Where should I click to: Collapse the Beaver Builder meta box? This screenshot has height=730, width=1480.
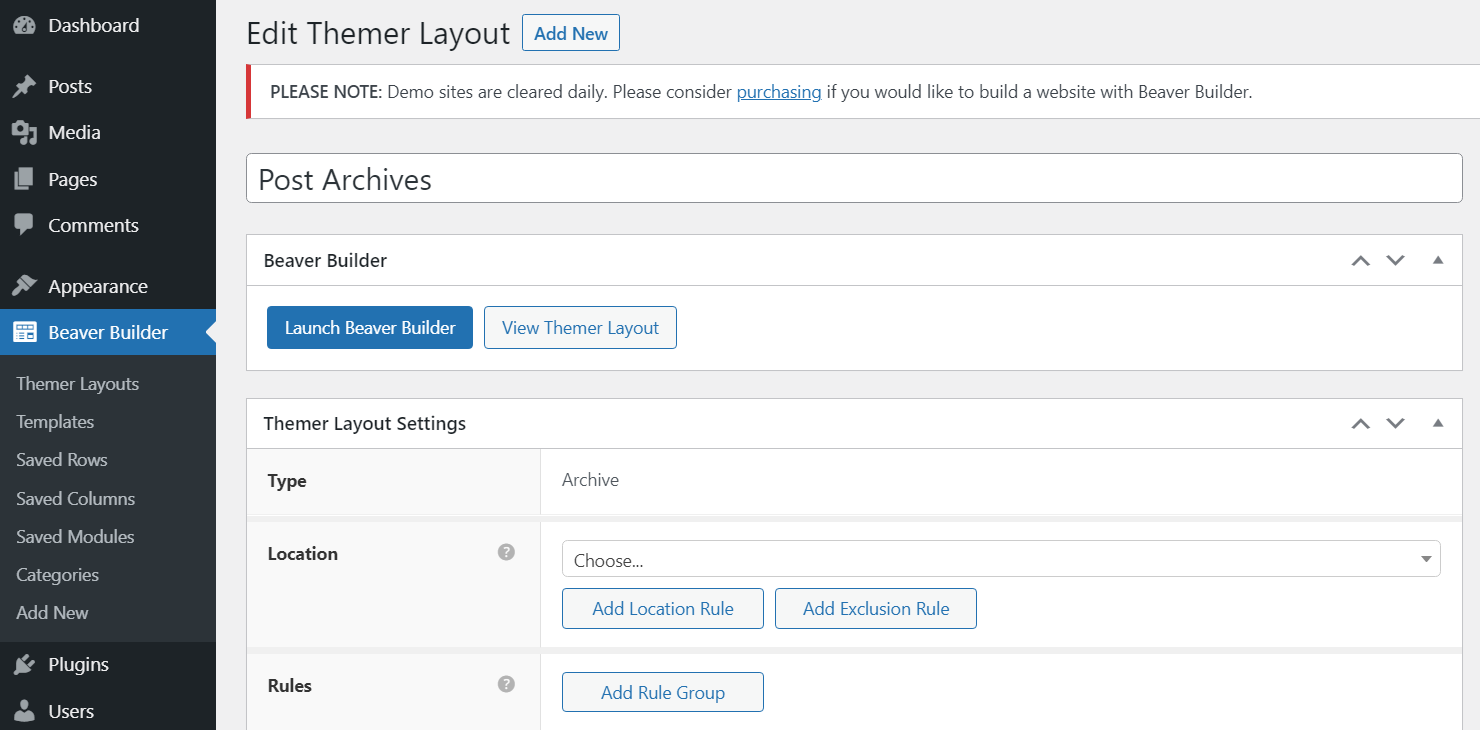click(1438, 259)
